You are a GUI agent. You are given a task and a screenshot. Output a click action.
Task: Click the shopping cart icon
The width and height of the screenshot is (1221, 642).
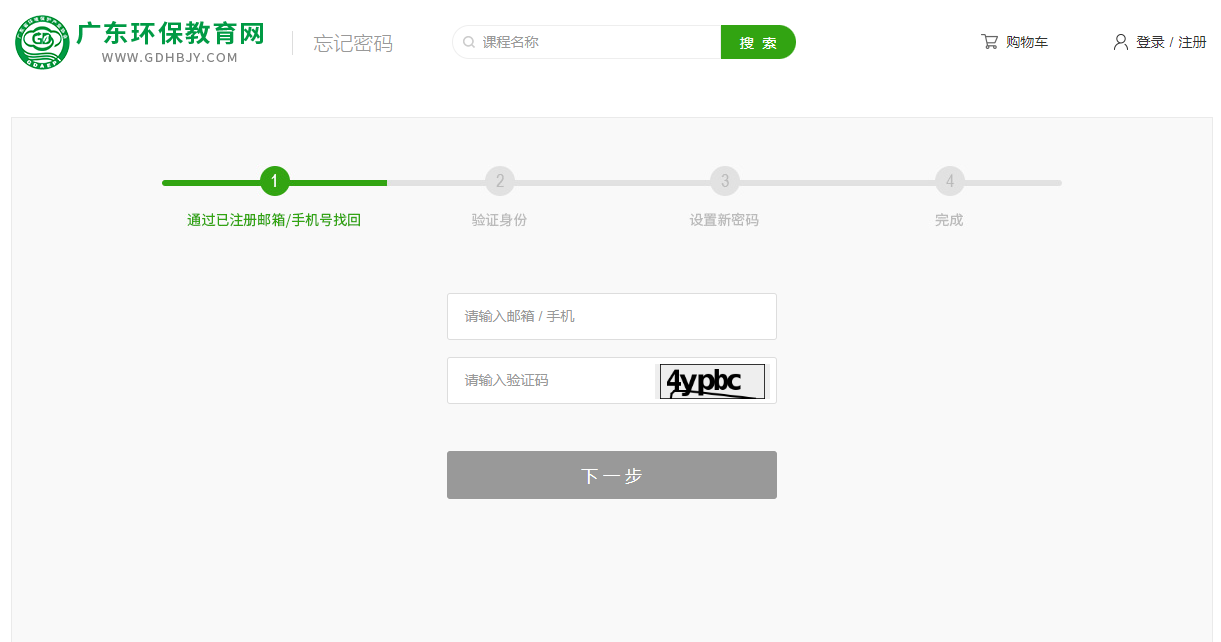click(x=989, y=42)
